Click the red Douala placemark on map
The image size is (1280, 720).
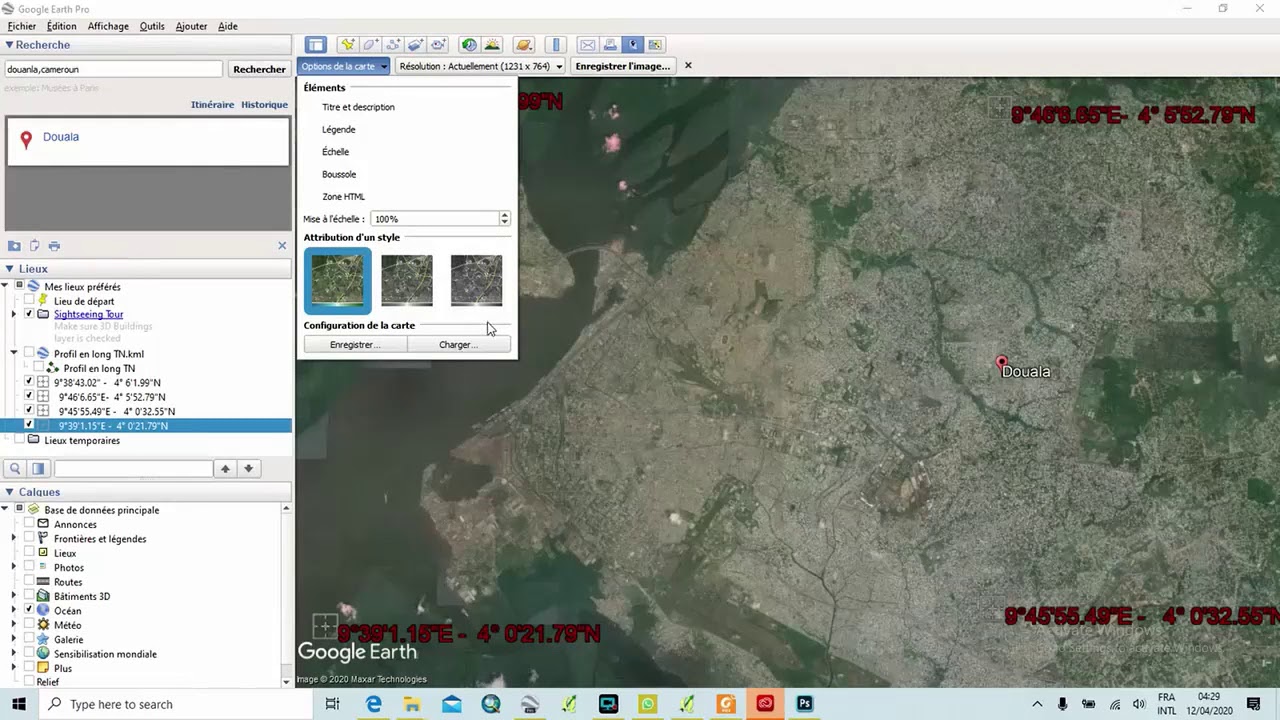pyautogui.click(x=1002, y=364)
